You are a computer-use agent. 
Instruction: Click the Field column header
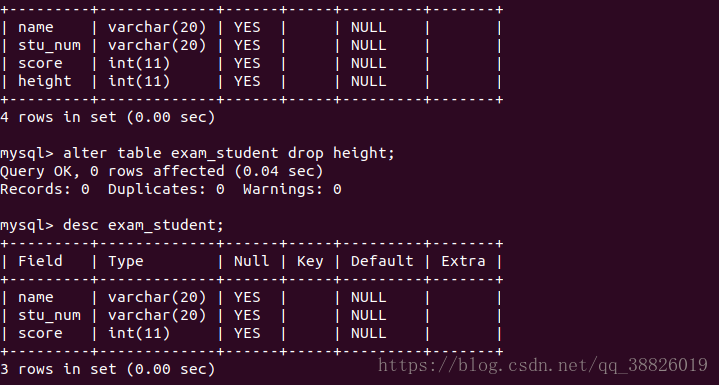pyautogui.click(x=40, y=261)
